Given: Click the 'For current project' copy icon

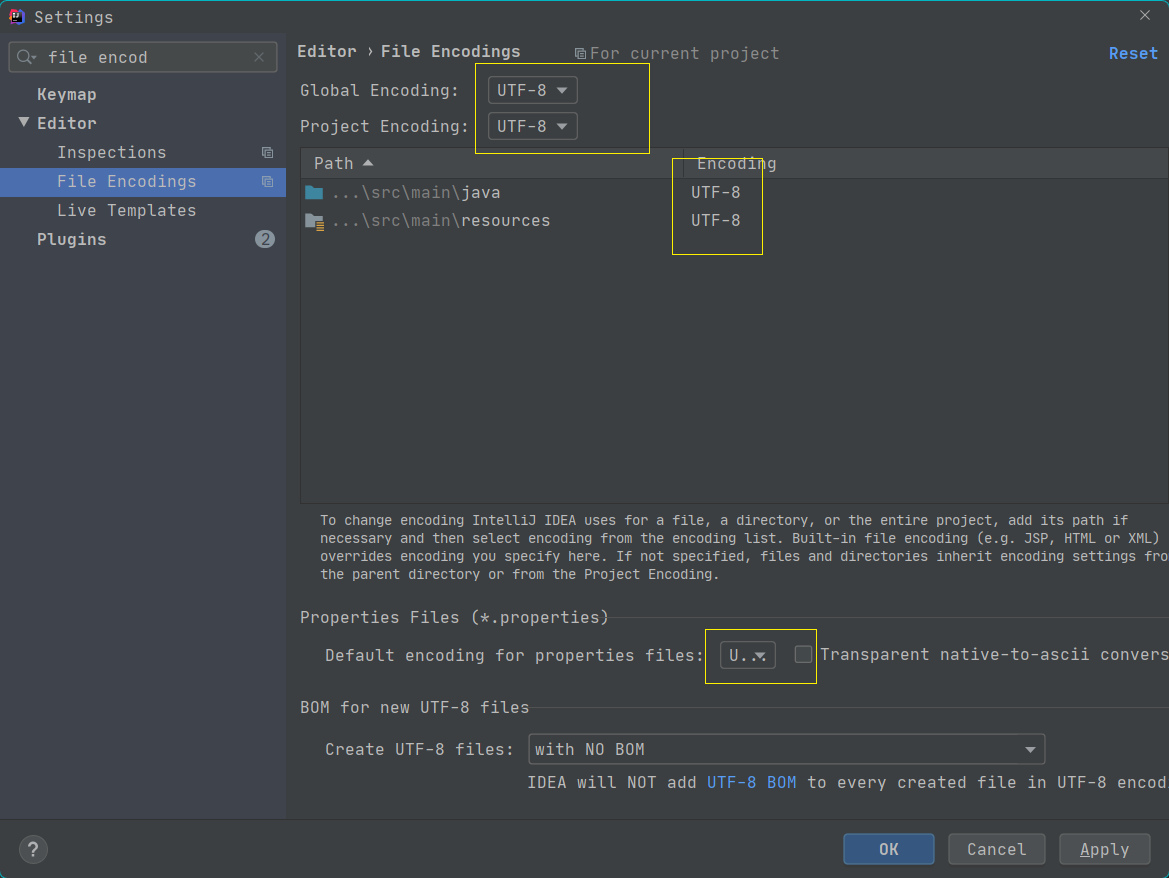Looking at the screenshot, I should [x=579, y=54].
